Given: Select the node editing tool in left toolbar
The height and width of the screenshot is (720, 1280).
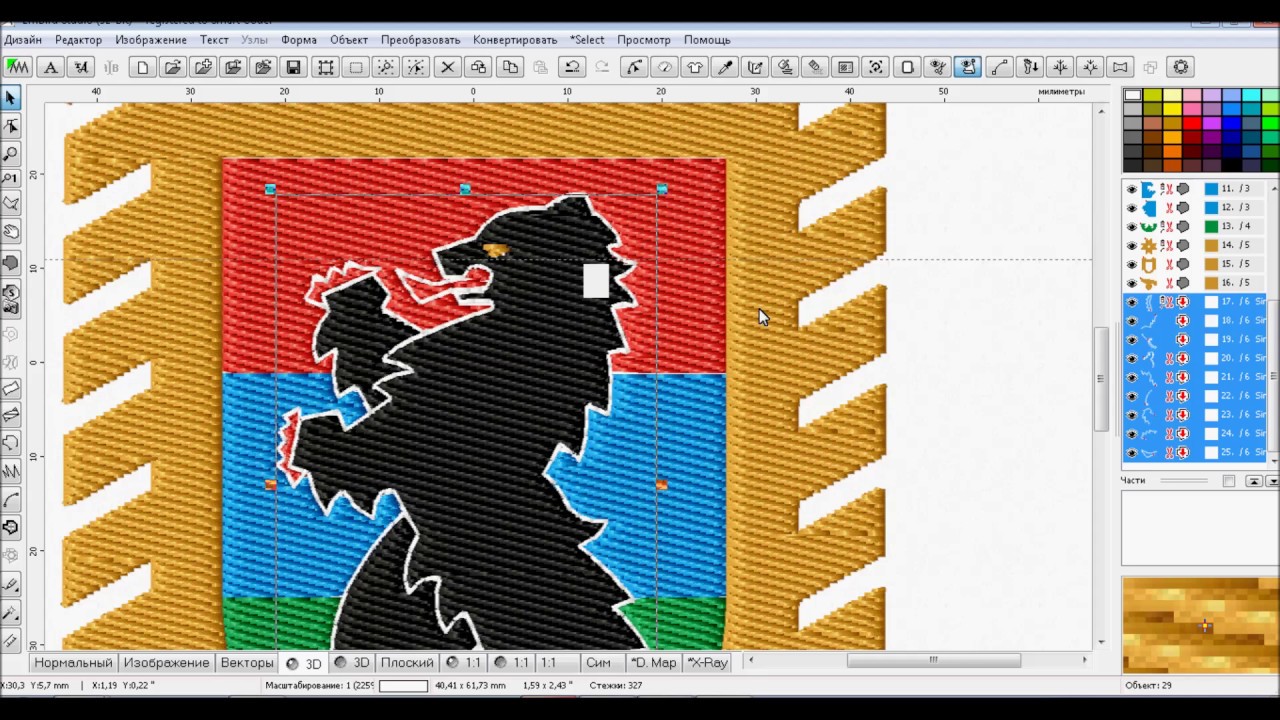Looking at the screenshot, I should (11, 126).
